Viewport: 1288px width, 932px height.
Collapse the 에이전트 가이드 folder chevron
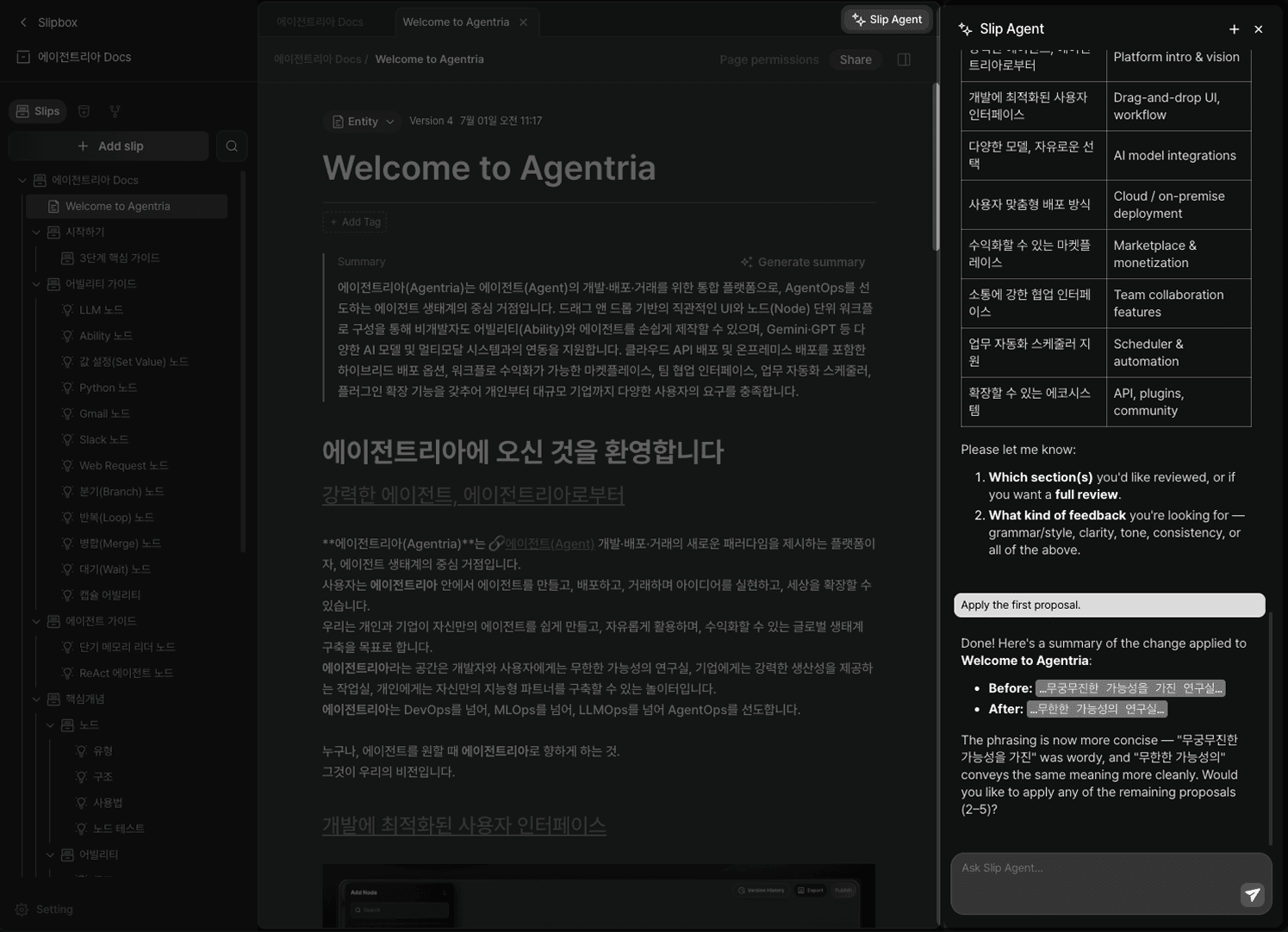point(36,621)
